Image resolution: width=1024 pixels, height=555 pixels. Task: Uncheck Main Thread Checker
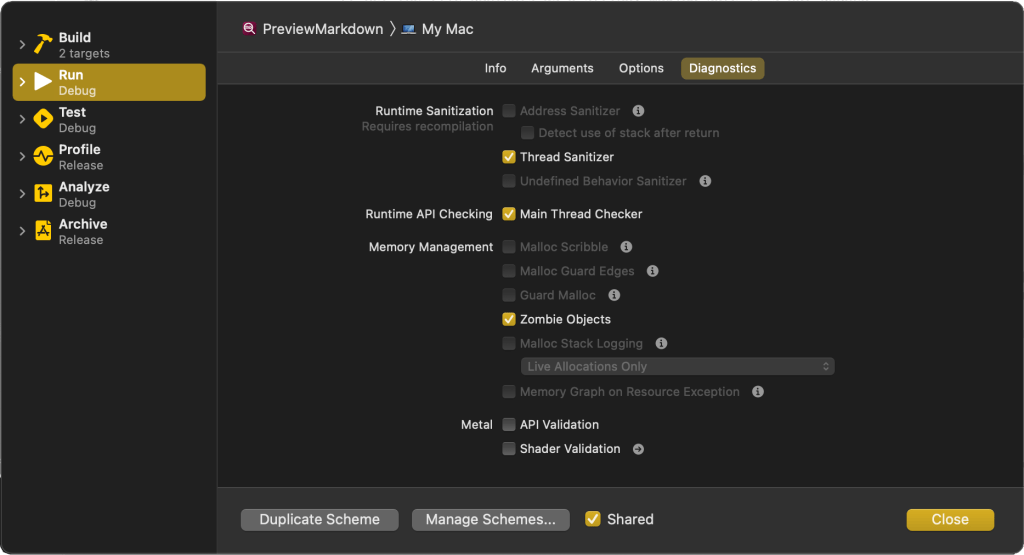coord(509,214)
